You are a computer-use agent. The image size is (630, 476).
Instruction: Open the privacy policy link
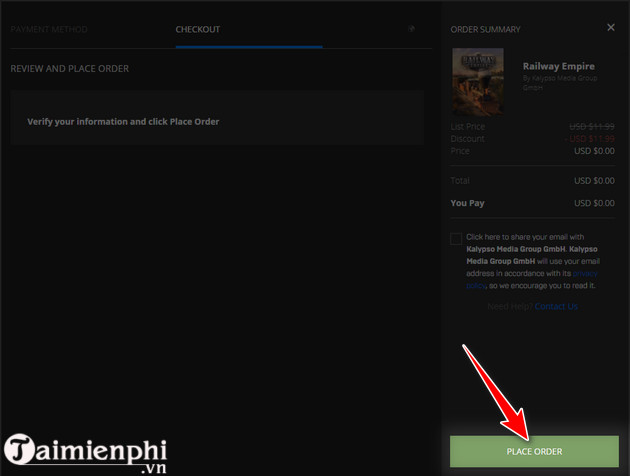tap(585, 272)
